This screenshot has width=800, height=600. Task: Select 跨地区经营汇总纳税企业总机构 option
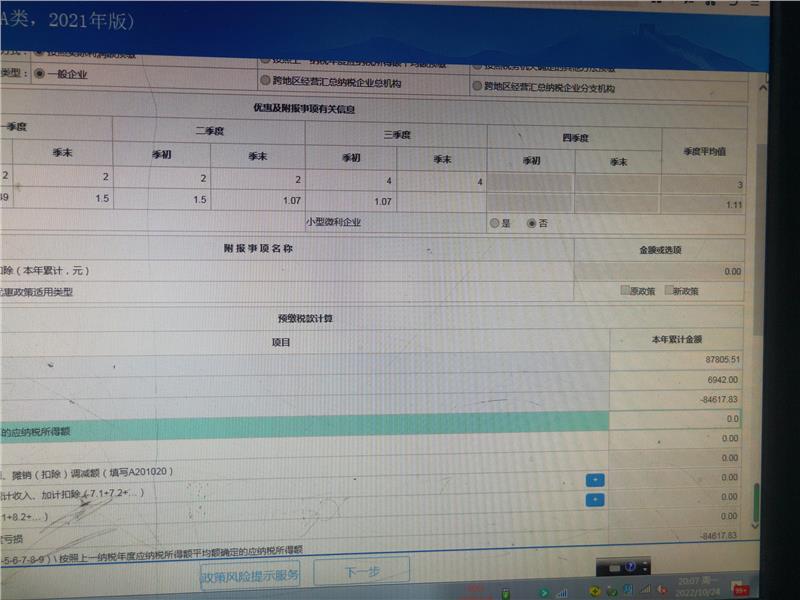(264, 79)
